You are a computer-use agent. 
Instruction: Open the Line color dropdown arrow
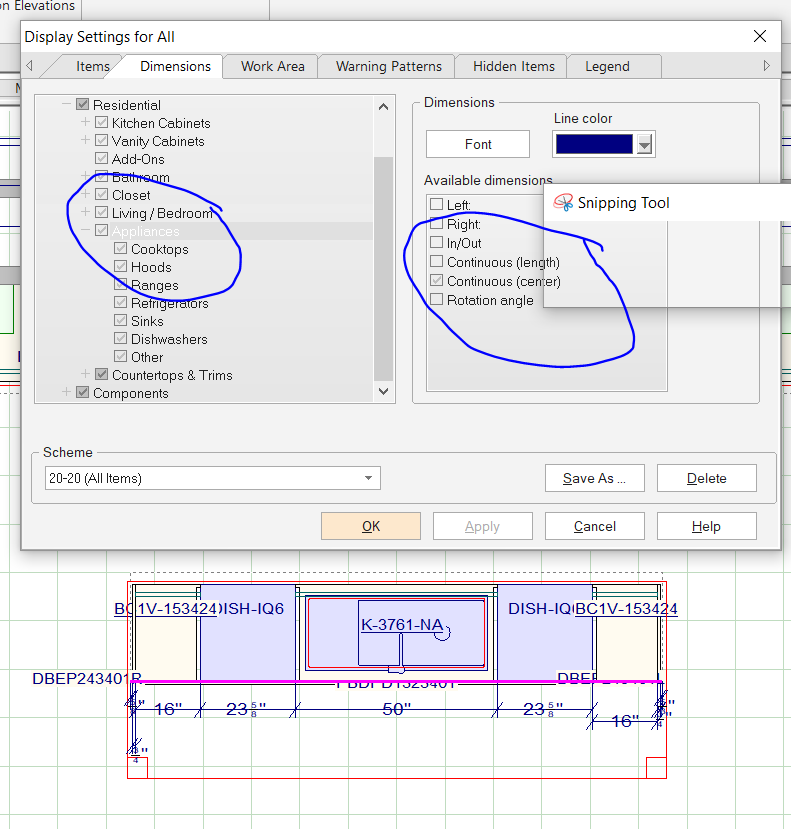[x=645, y=145]
